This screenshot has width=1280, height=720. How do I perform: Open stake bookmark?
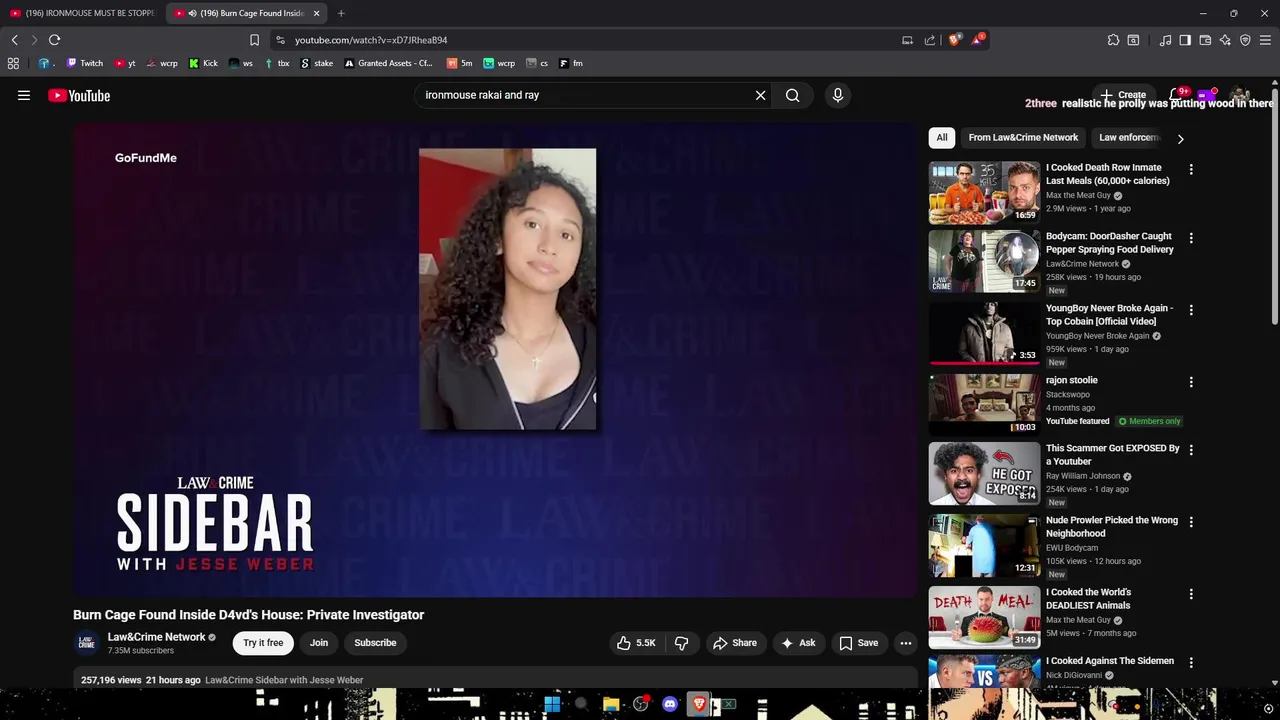[317, 63]
